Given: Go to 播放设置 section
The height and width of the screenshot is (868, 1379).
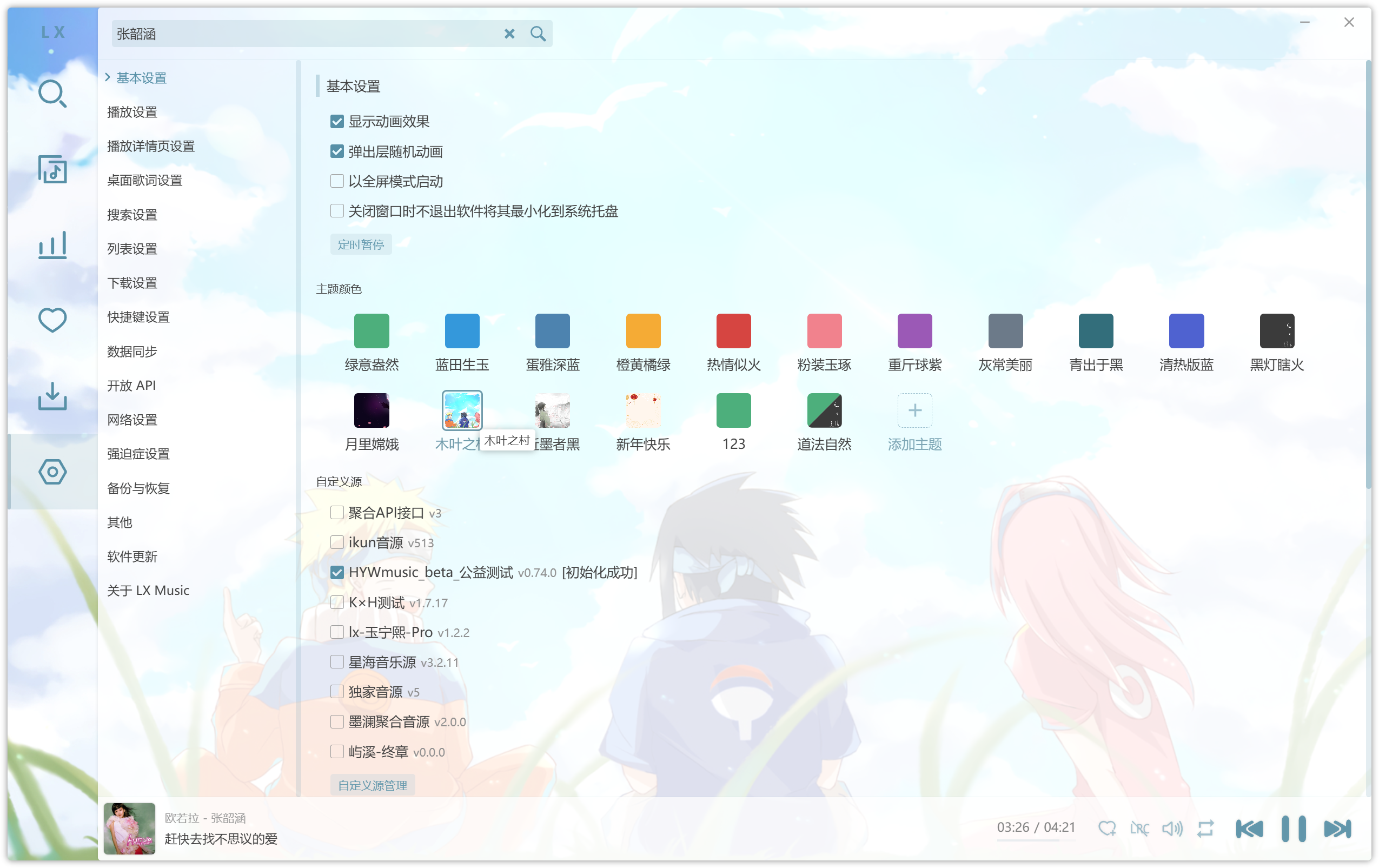Looking at the screenshot, I should pyautogui.click(x=132, y=112).
